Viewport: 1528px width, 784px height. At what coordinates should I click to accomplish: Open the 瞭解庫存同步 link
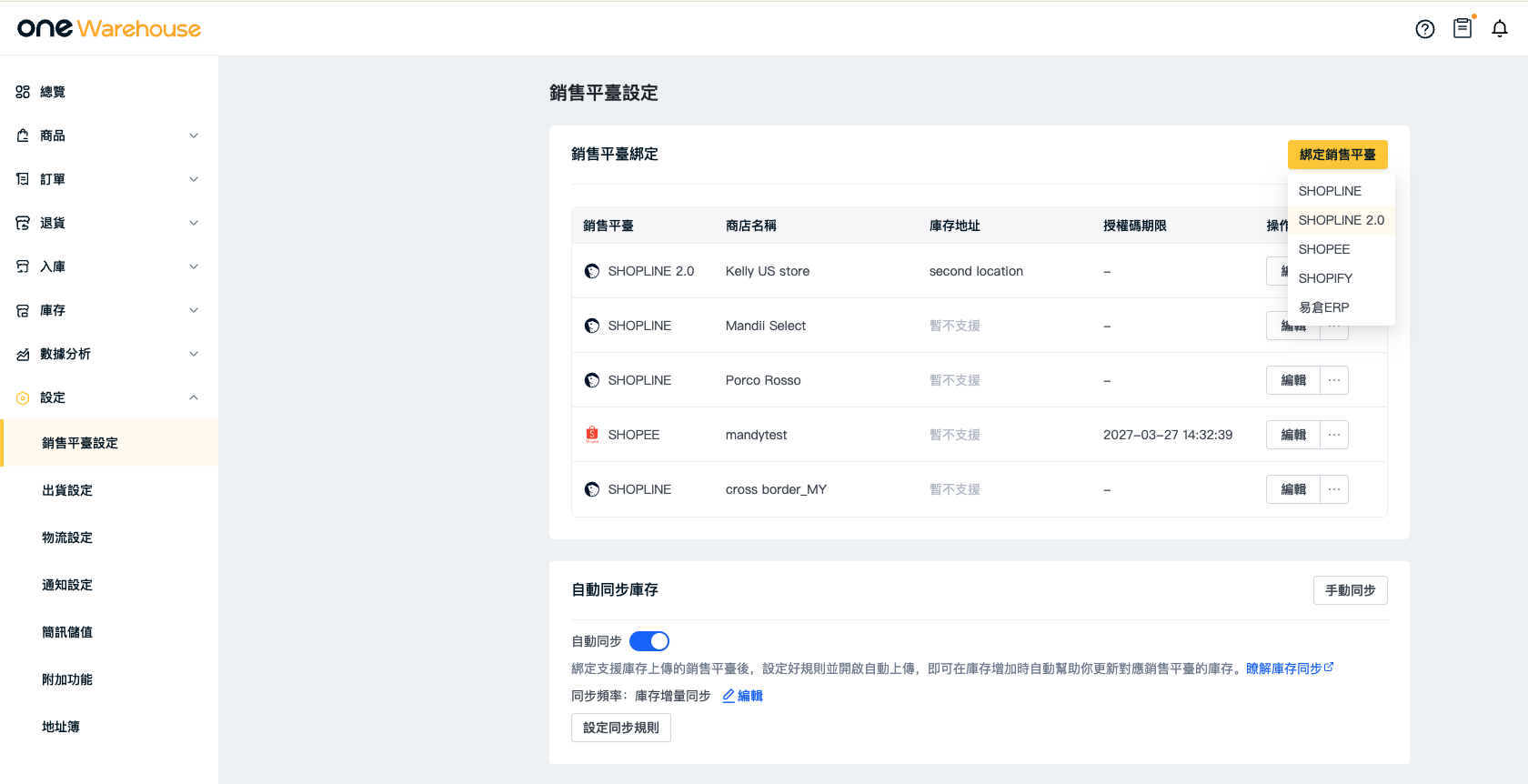(x=1284, y=668)
